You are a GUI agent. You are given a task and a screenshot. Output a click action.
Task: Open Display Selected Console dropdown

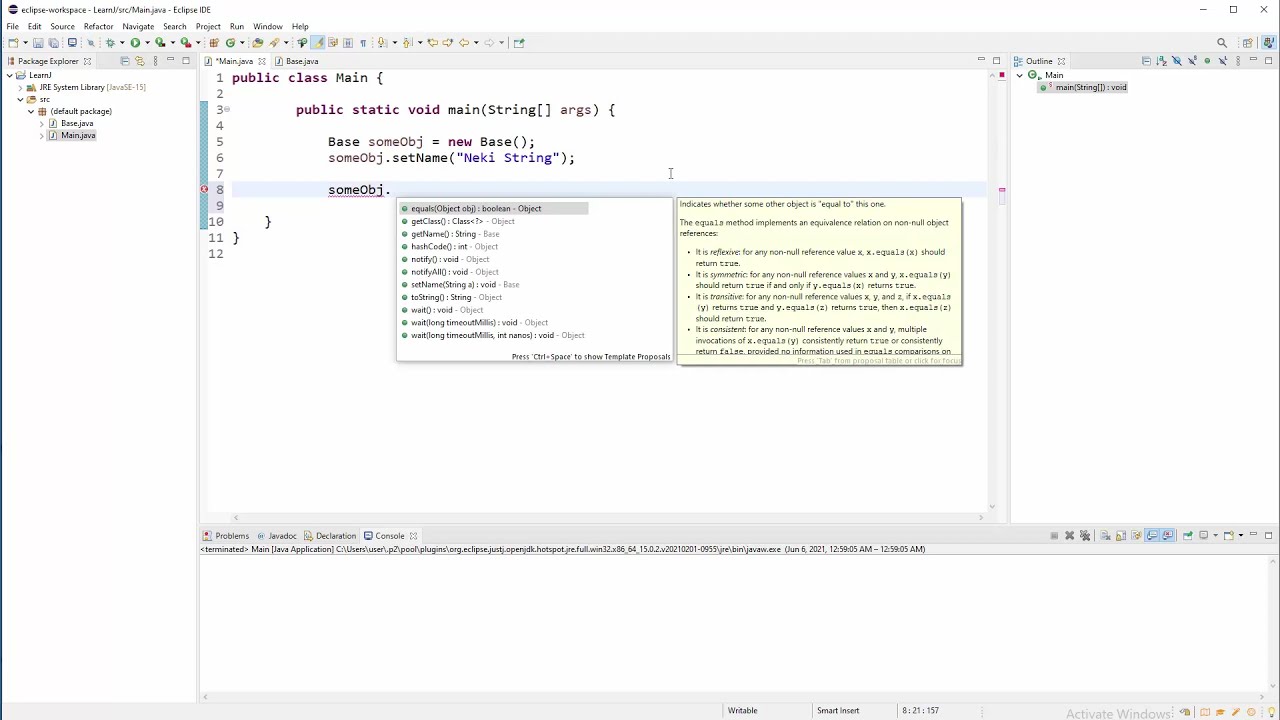coord(1215,536)
